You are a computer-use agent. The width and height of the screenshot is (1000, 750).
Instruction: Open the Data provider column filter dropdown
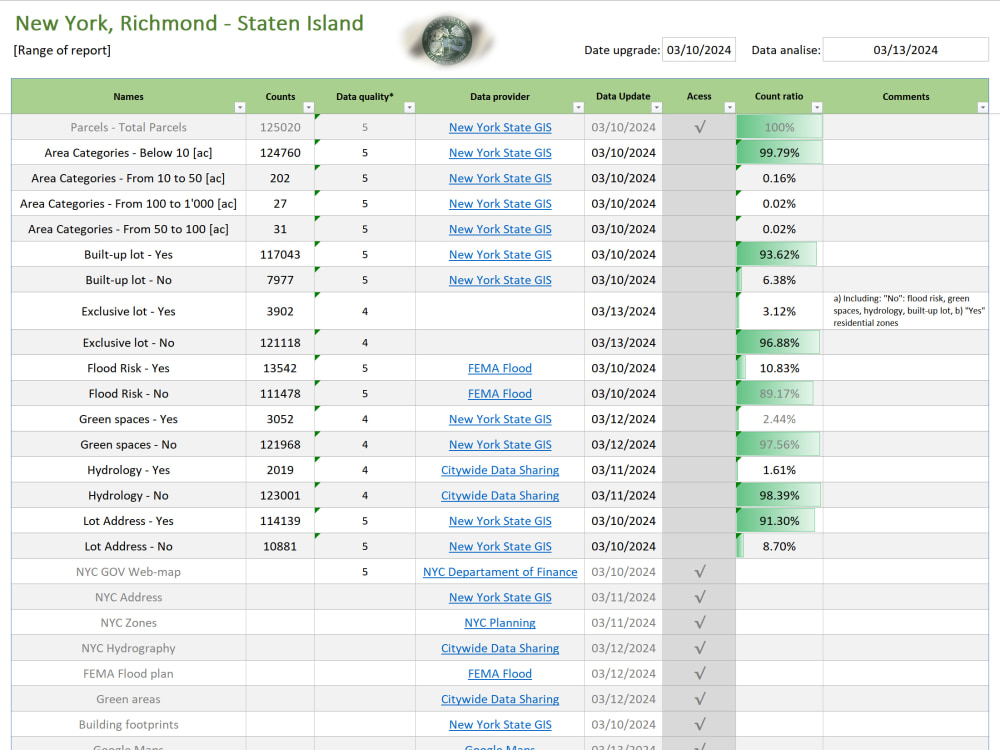coord(578,107)
